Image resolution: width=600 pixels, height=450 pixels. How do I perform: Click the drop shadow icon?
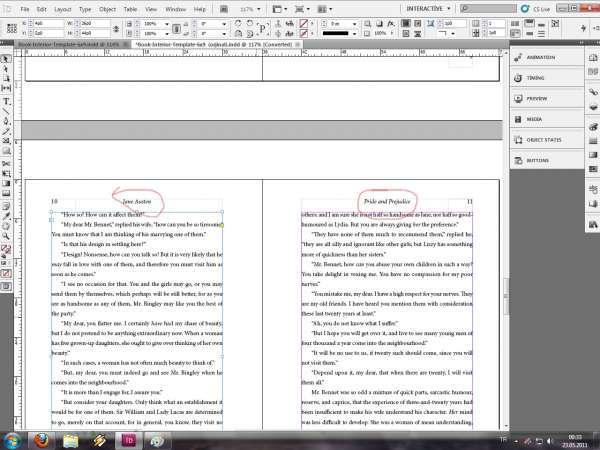[x=379, y=24]
